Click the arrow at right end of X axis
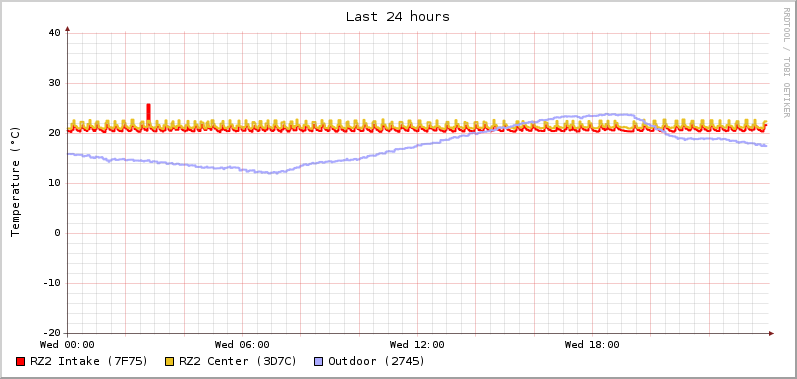This screenshot has width=797, height=379. point(771,333)
